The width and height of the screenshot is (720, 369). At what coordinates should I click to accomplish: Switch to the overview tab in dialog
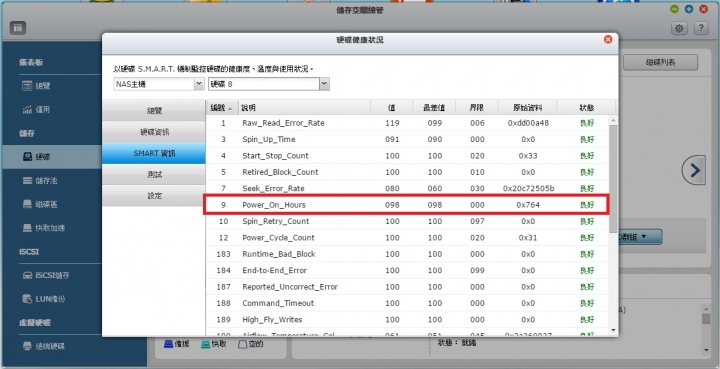154,111
